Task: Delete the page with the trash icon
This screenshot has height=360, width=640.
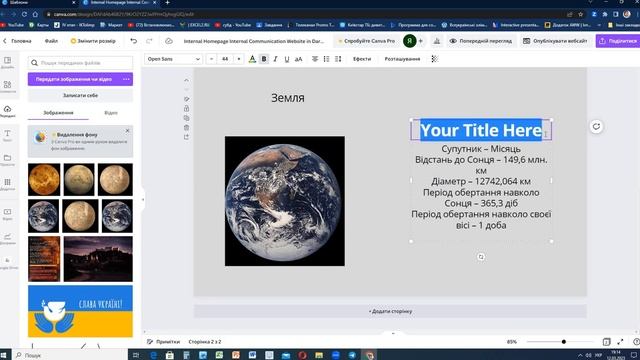Action: click(187, 128)
